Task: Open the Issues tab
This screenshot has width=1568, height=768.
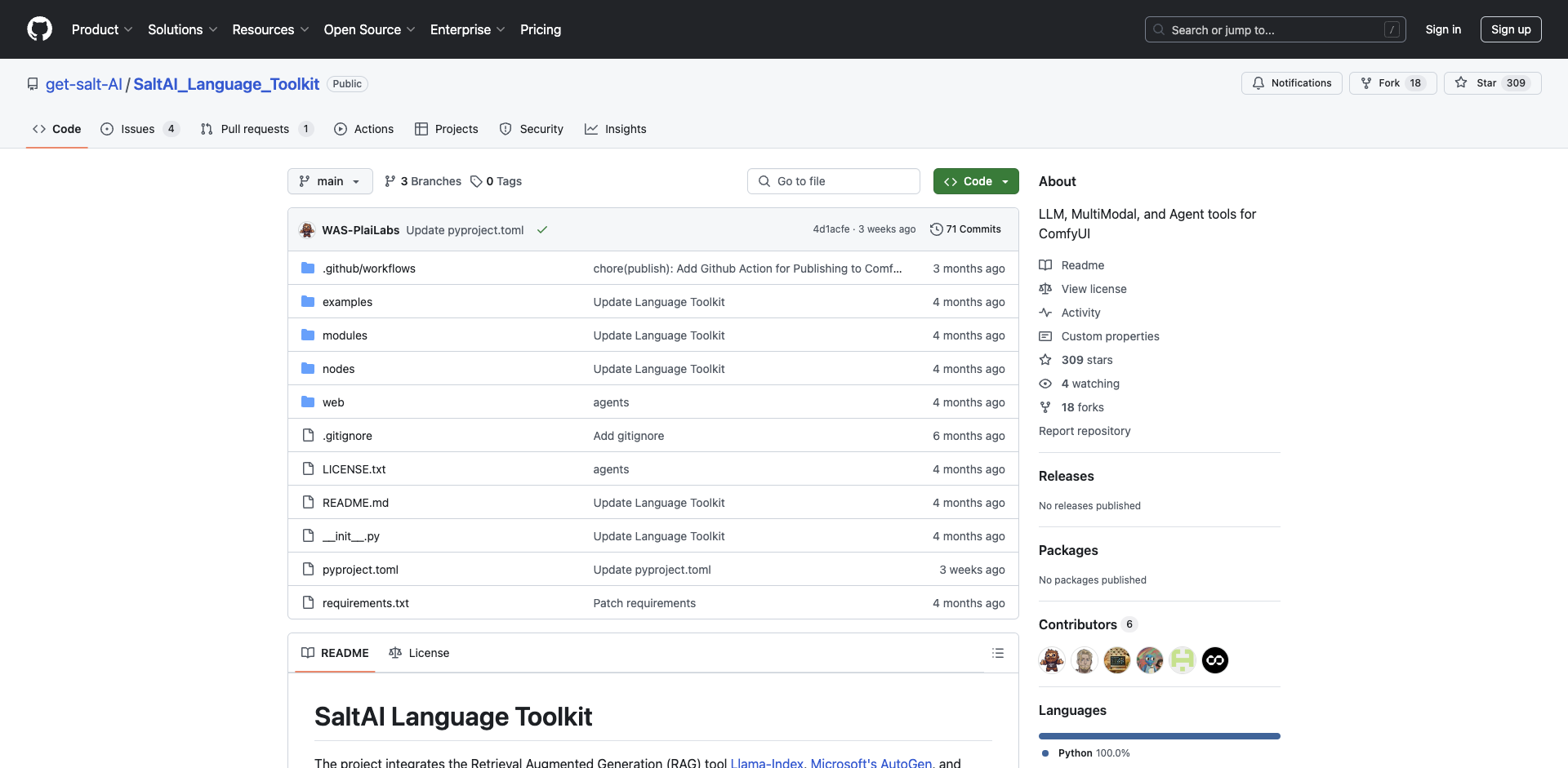Action: (140, 129)
